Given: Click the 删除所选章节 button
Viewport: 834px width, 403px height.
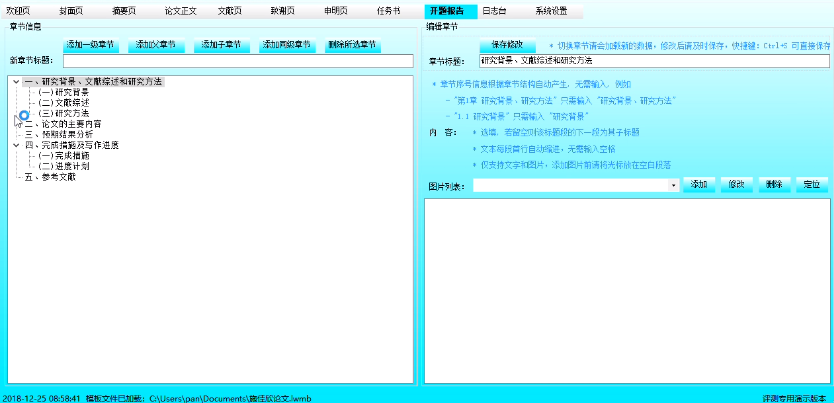Looking at the screenshot, I should pos(353,45).
